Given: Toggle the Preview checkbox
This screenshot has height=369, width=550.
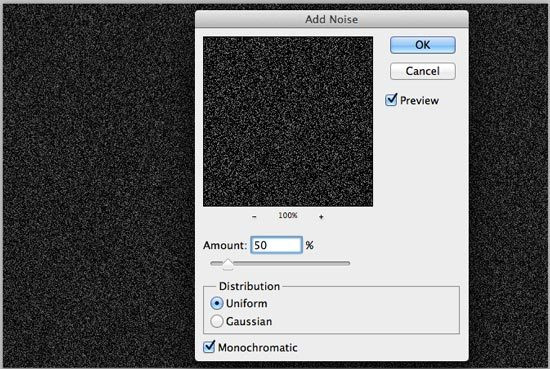Looking at the screenshot, I should pyautogui.click(x=391, y=100).
